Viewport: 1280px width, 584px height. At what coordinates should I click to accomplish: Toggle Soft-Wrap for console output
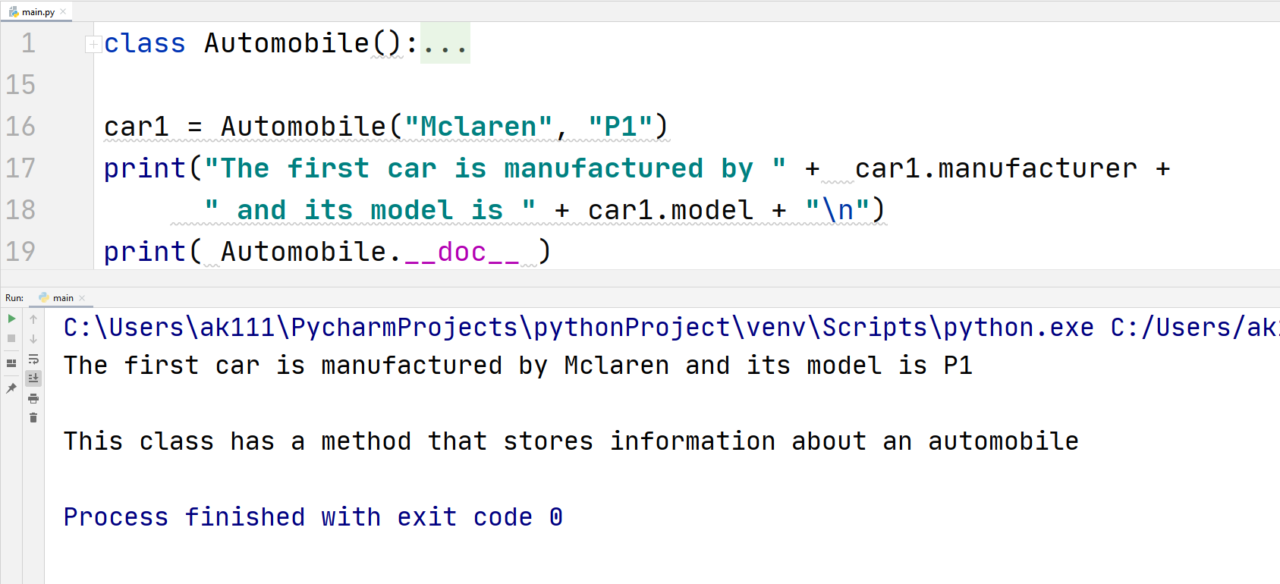[x=34, y=359]
